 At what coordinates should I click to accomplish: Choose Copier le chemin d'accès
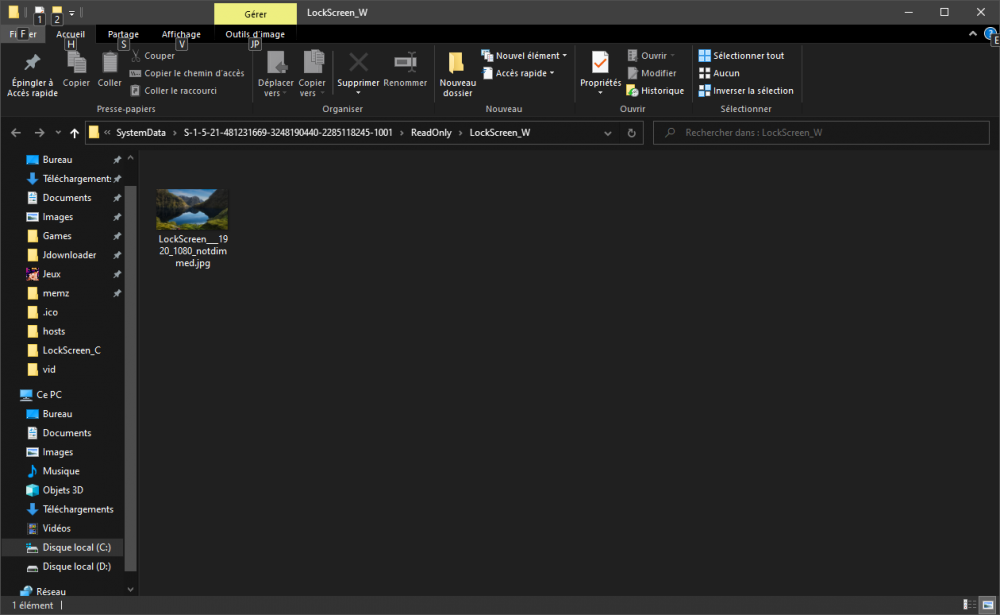click(x=187, y=73)
